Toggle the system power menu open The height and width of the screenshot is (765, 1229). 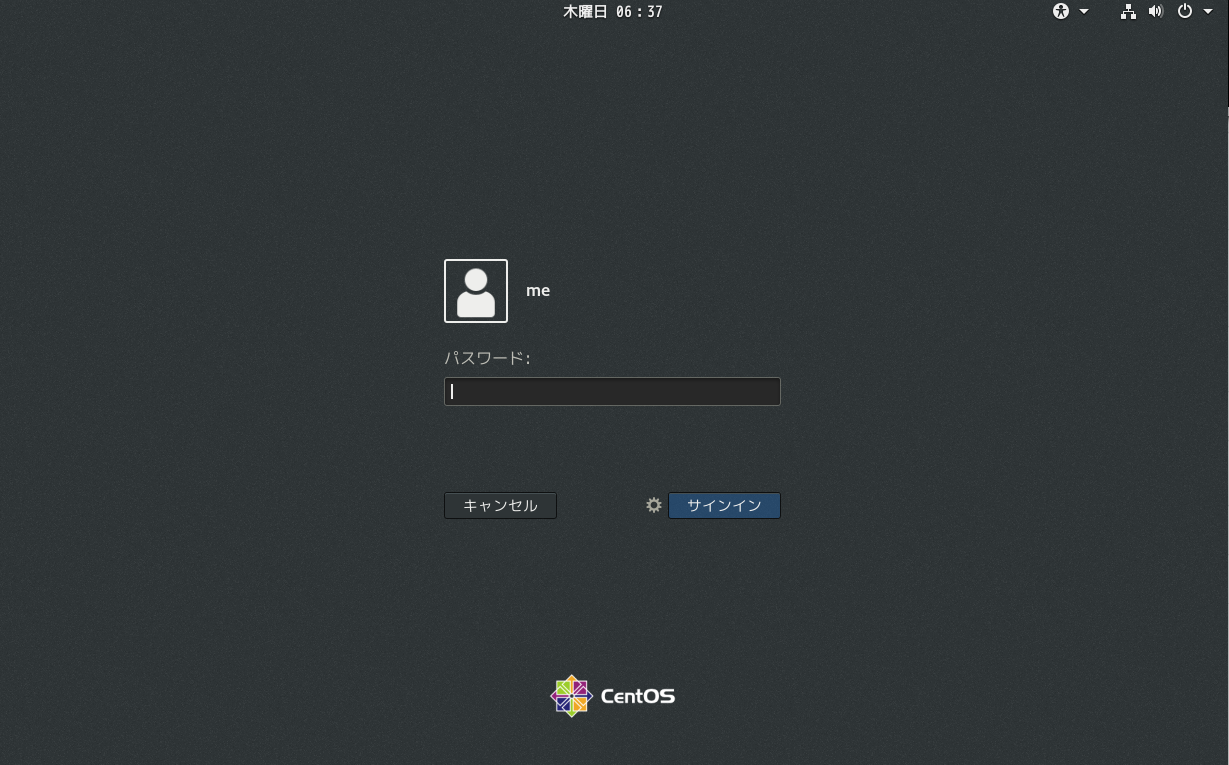tap(1185, 11)
